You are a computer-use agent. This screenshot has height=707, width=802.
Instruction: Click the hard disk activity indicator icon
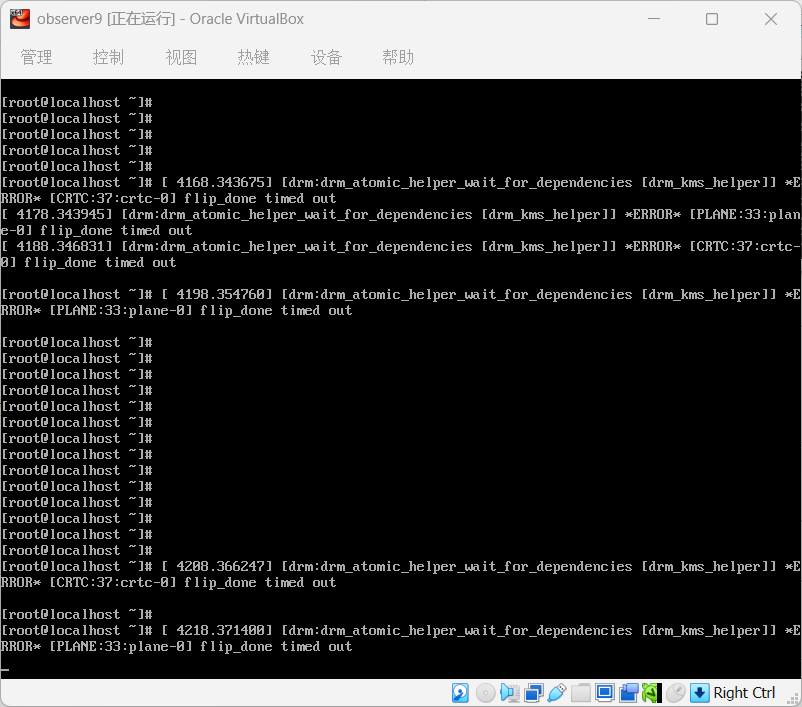460,692
